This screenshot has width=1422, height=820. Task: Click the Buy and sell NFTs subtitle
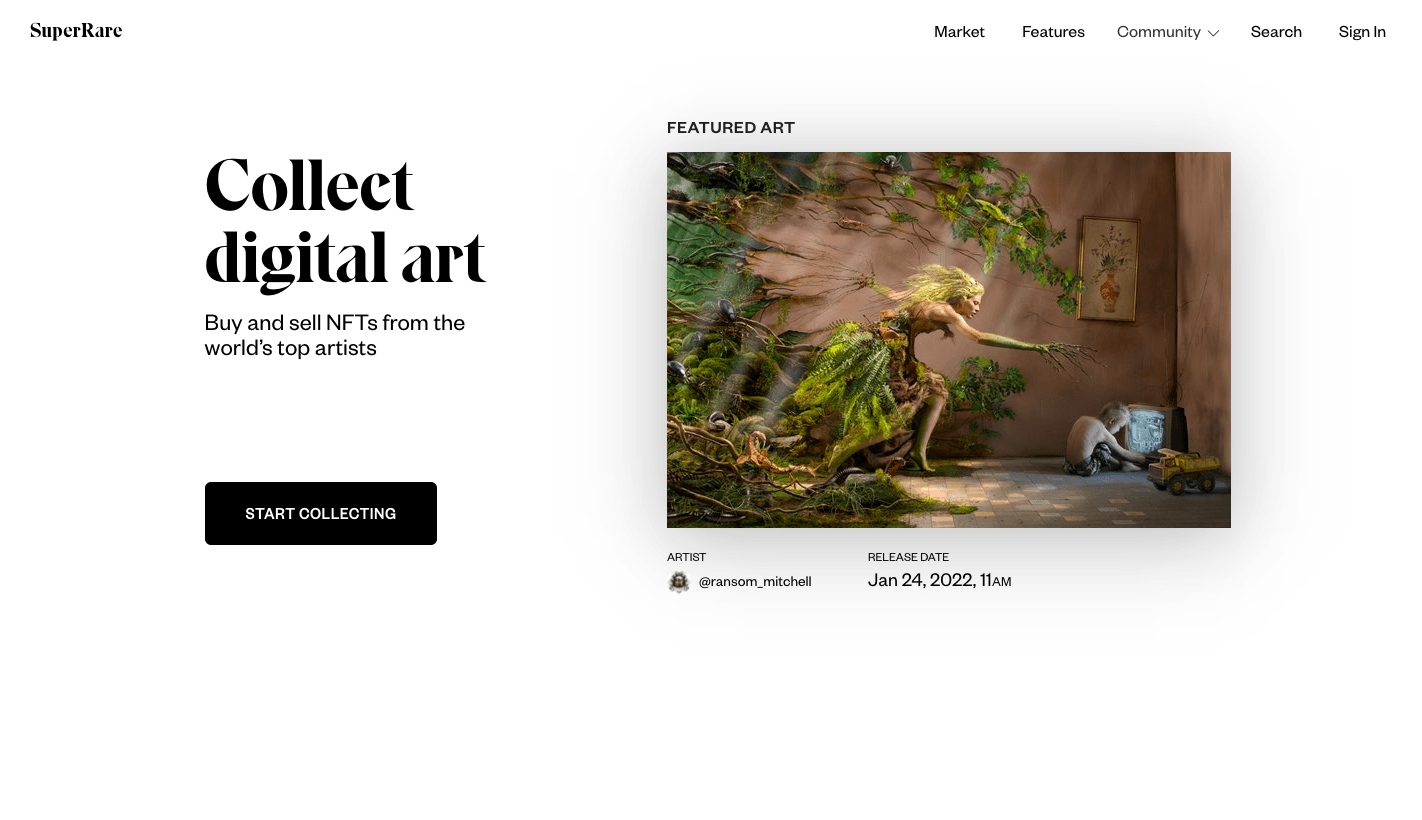click(x=335, y=335)
